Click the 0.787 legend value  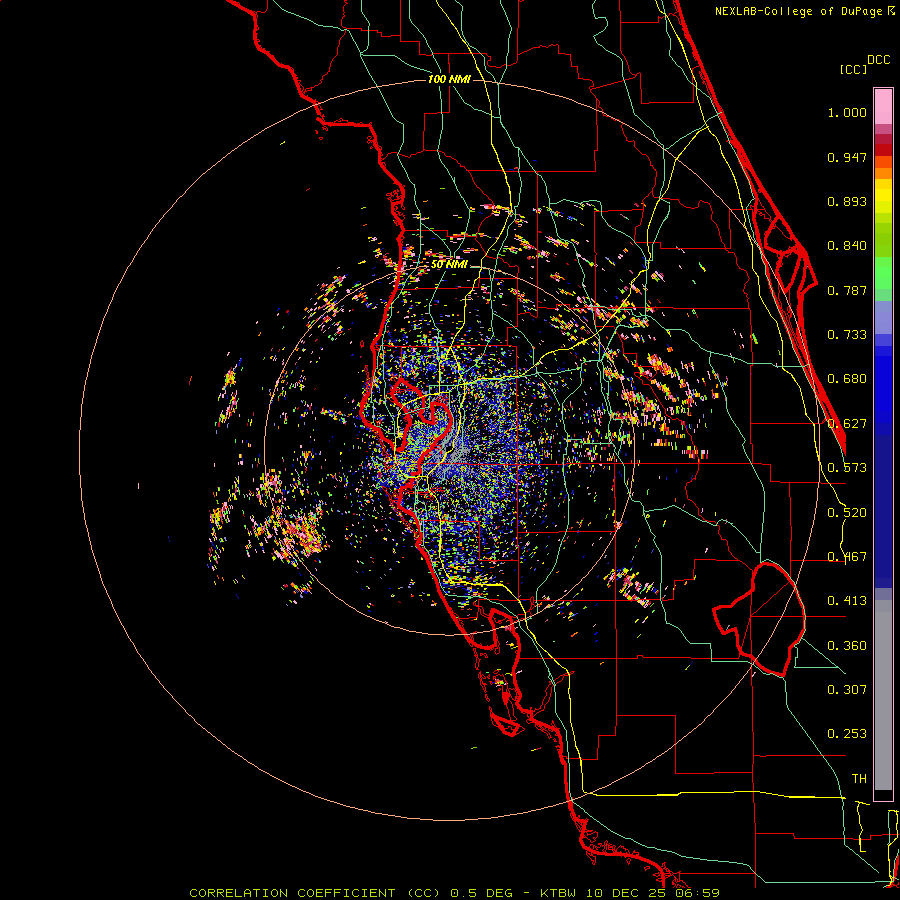pyautogui.click(x=847, y=290)
